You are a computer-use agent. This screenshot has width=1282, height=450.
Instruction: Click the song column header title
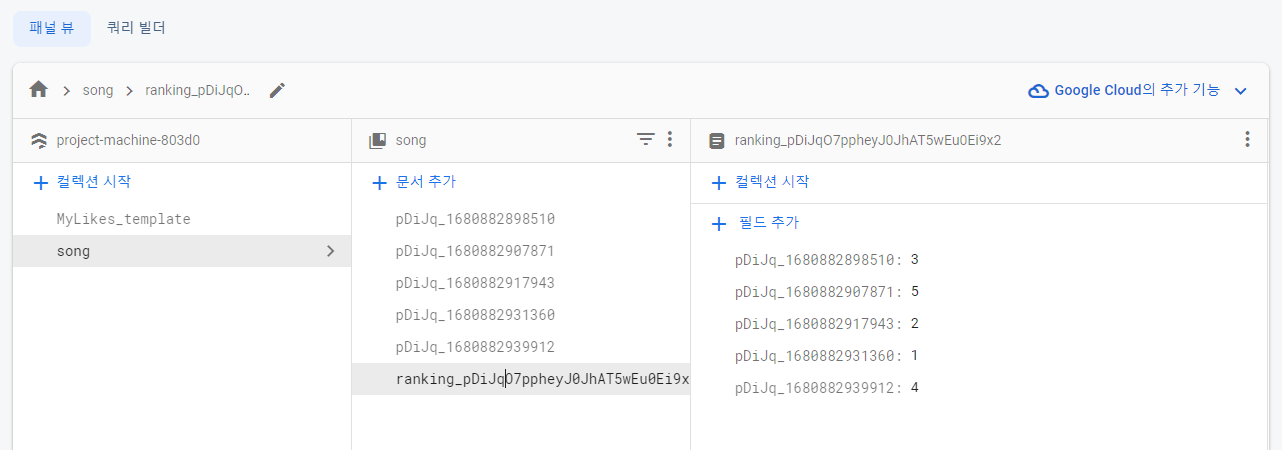point(411,141)
